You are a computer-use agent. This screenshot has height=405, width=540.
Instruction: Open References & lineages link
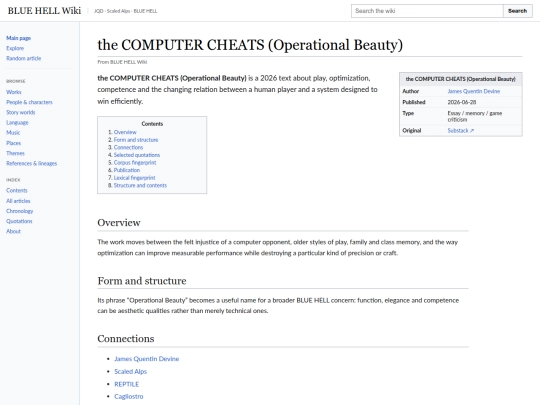[x=31, y=163]
